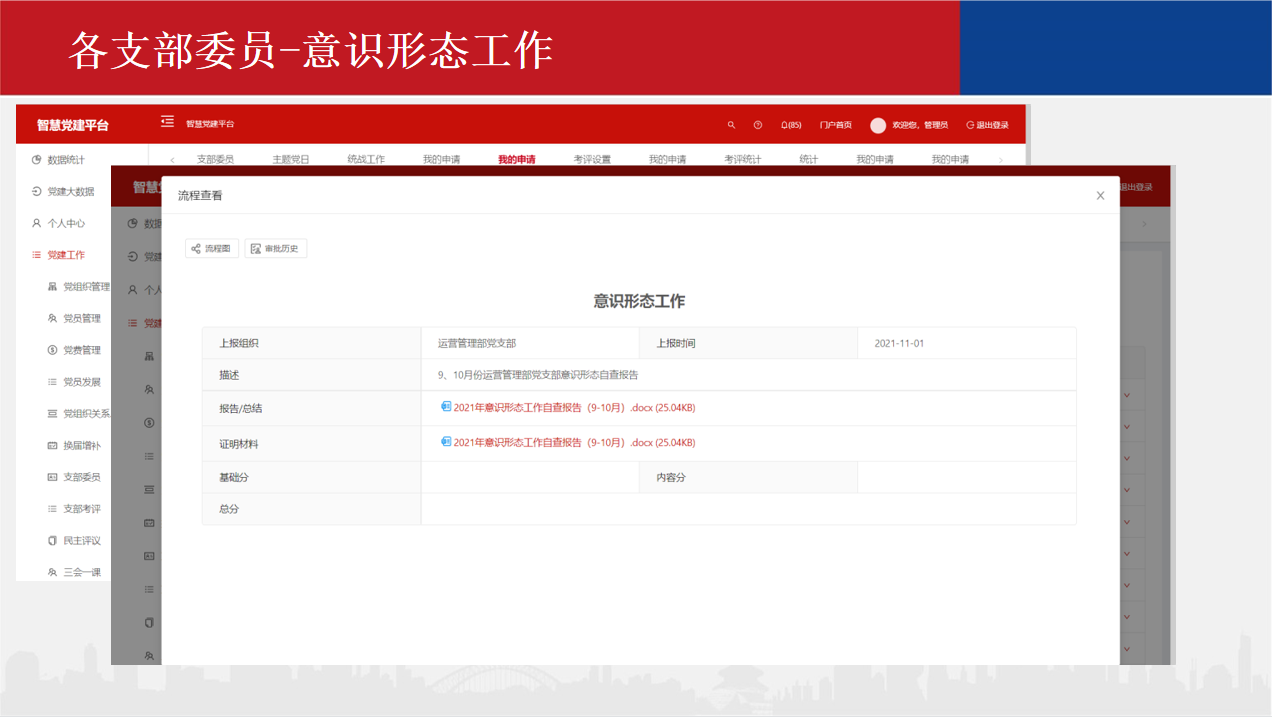Click the administrator avatar circle
The width and height of the screenshot is (1272, 717).
pyautogui.click(x=878, y=125)
